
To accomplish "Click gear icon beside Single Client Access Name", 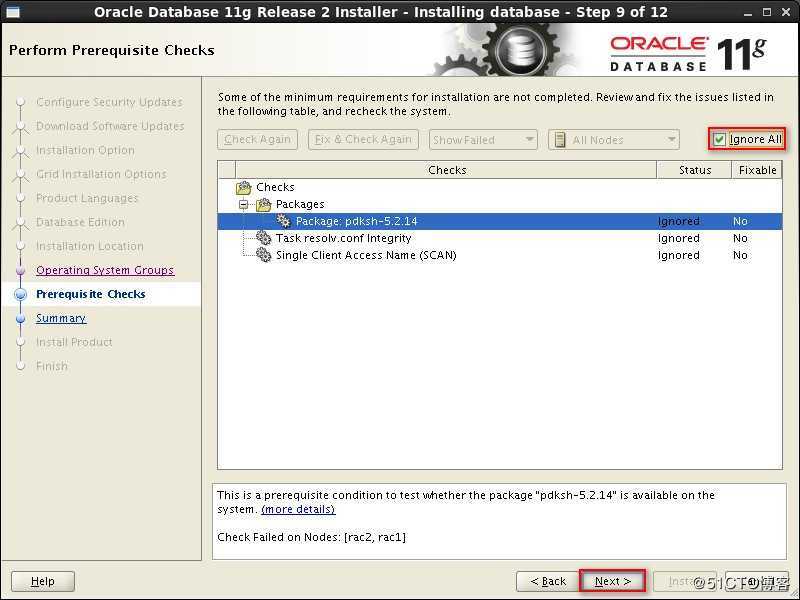I will tap(263, 255).
